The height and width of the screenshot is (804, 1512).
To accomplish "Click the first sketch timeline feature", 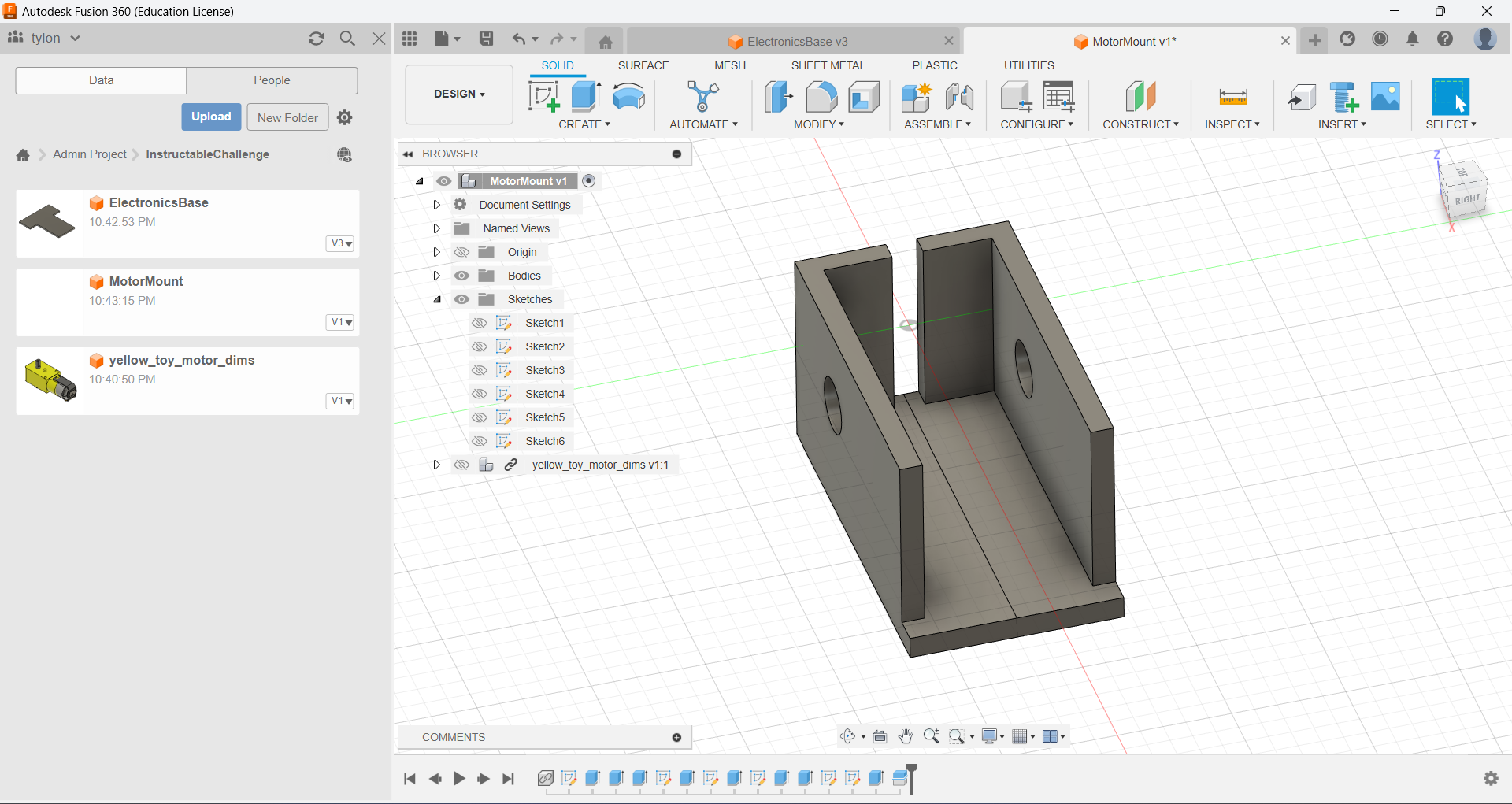I will (x=569, y=778).
